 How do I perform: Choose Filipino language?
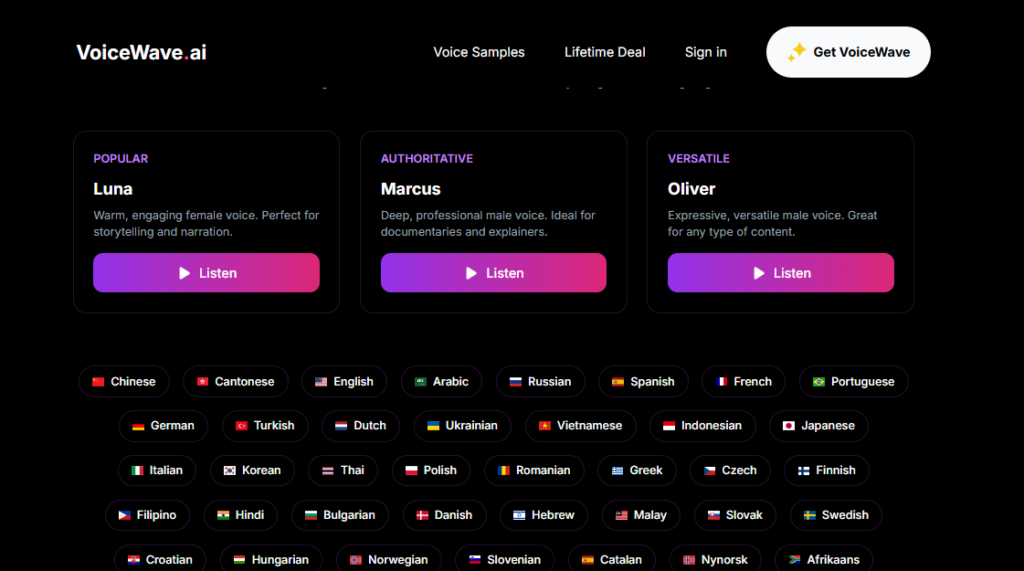pyautogui.click(x=148, y=515)
